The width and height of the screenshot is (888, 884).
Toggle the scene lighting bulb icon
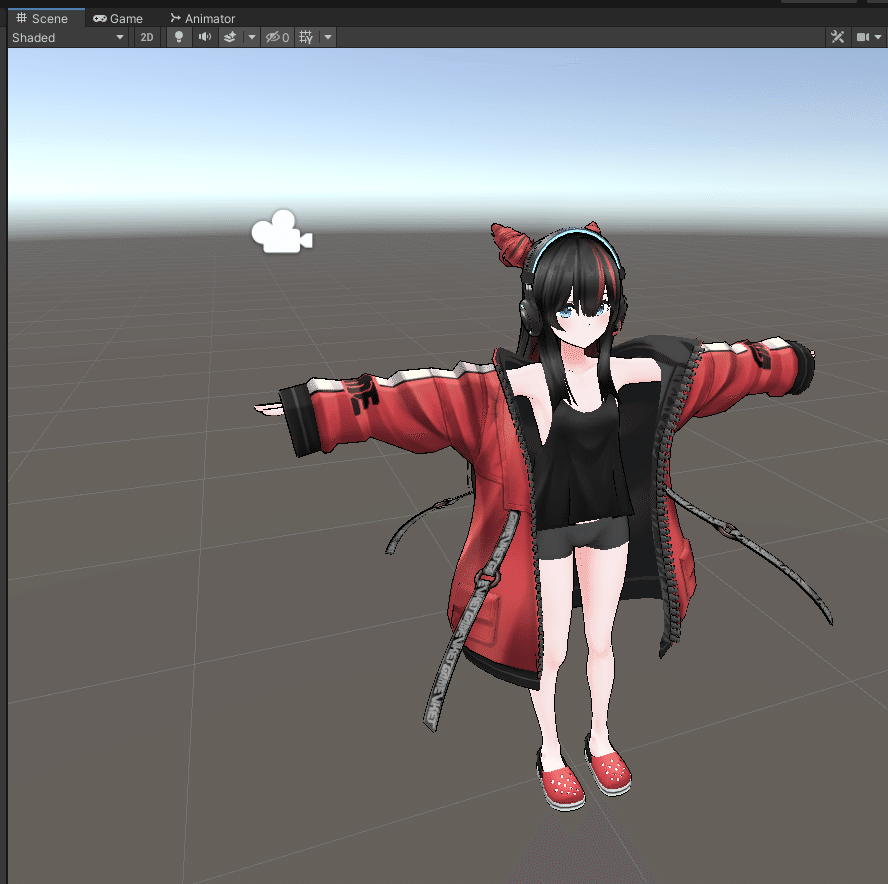click(x=179, y=37)
